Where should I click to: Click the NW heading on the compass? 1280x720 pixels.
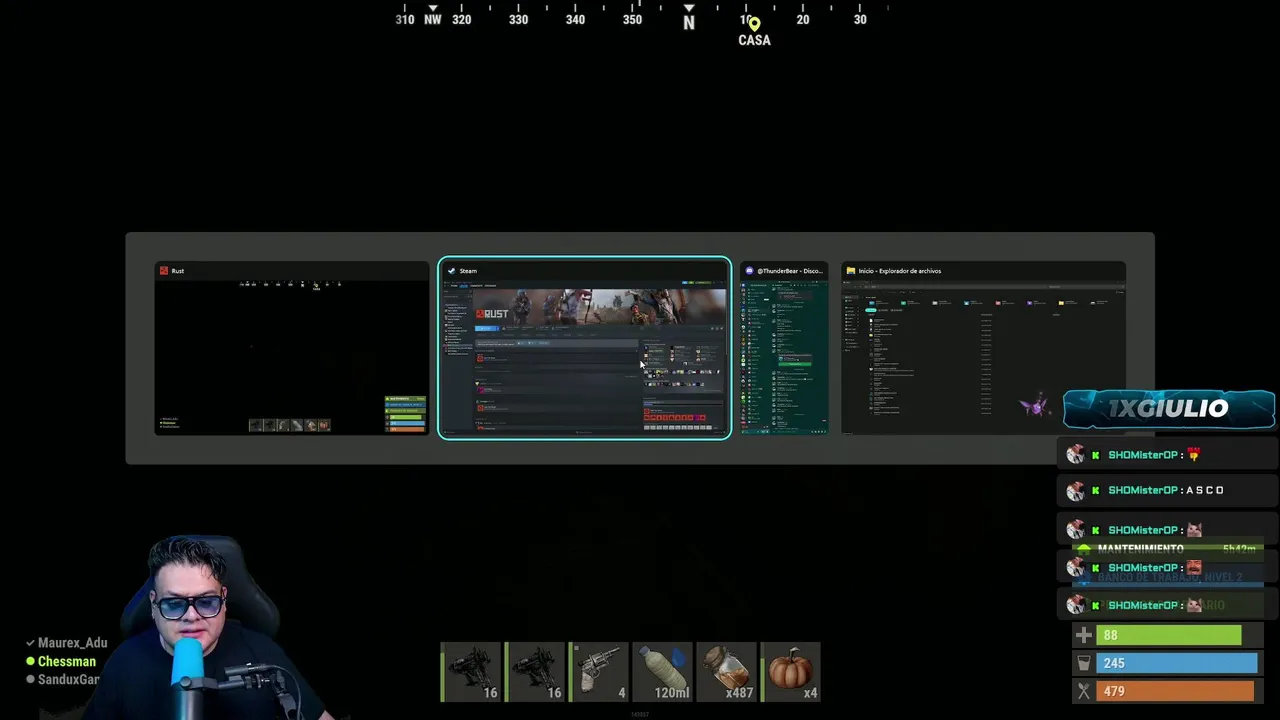433,19
